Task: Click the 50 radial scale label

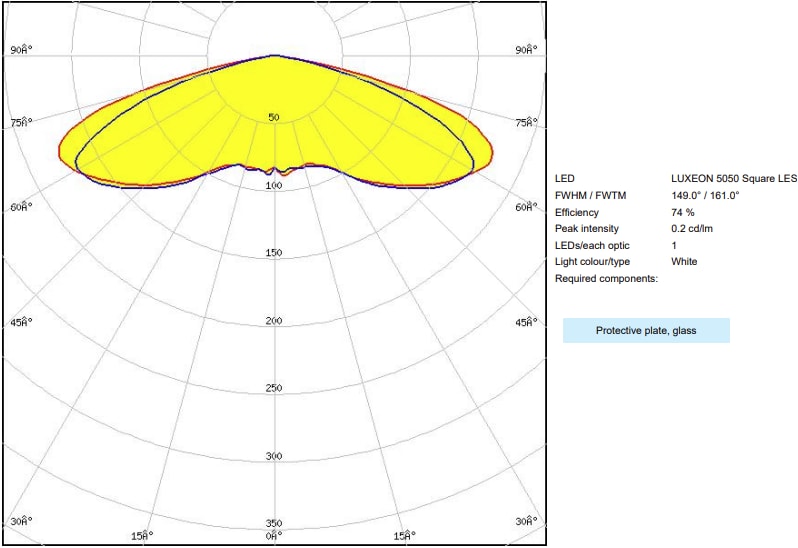Action: point(274,118)
